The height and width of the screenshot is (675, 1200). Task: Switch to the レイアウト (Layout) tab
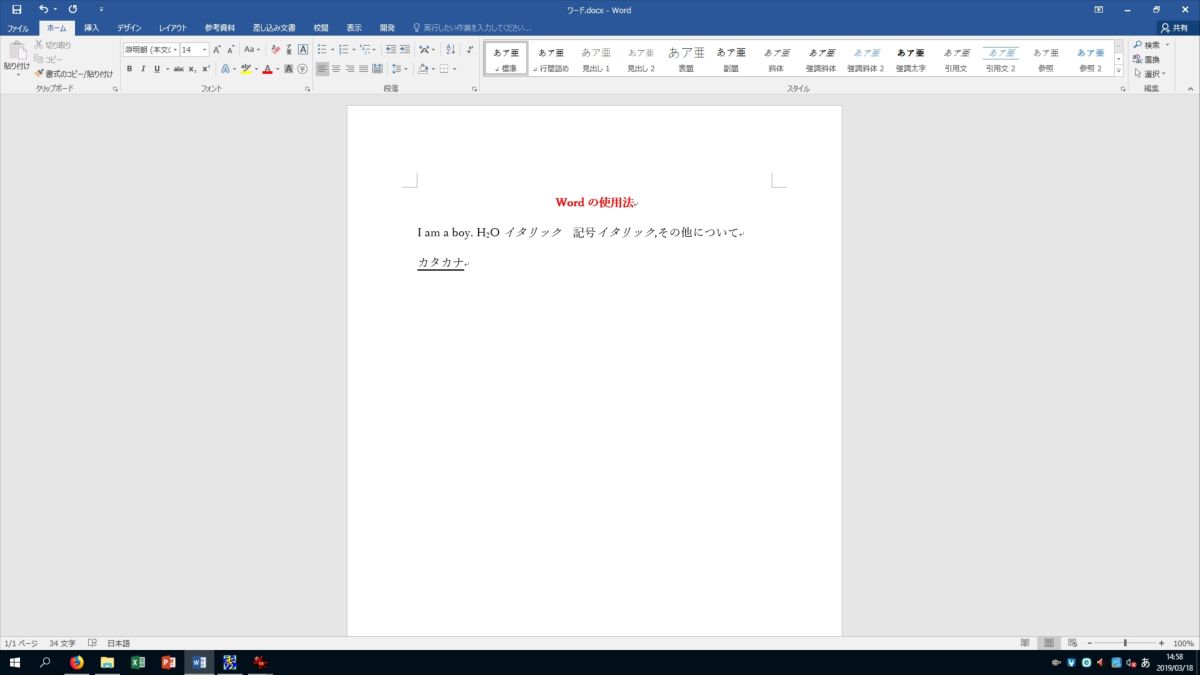173,28
